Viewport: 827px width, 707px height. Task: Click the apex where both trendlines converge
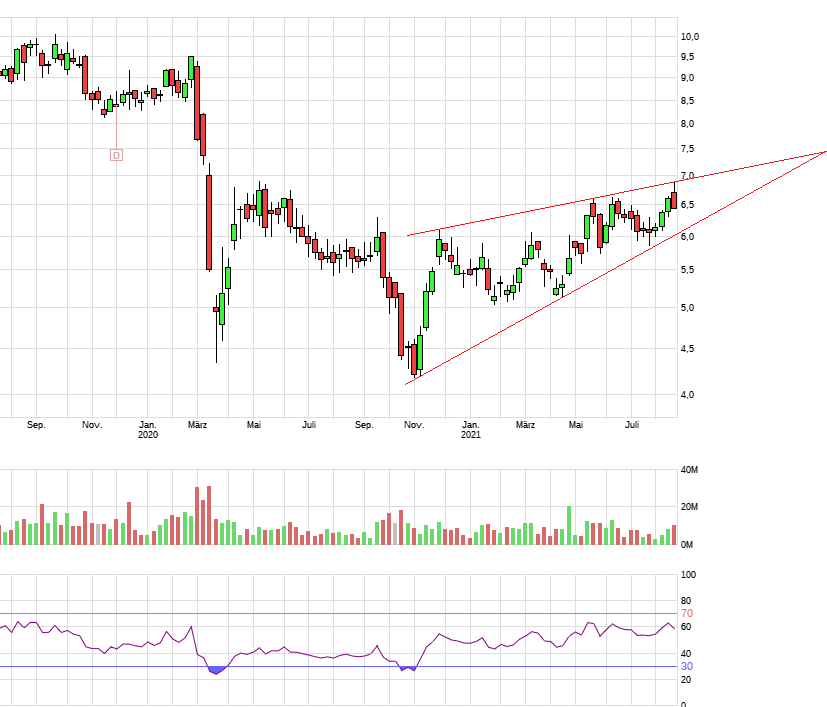(x=825, y=151)
